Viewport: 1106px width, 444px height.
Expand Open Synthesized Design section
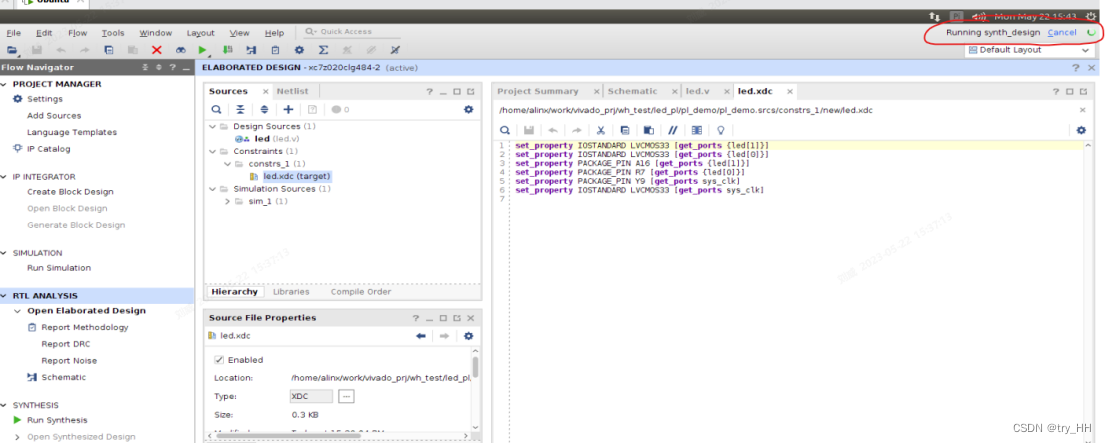(x=18, y=437)
